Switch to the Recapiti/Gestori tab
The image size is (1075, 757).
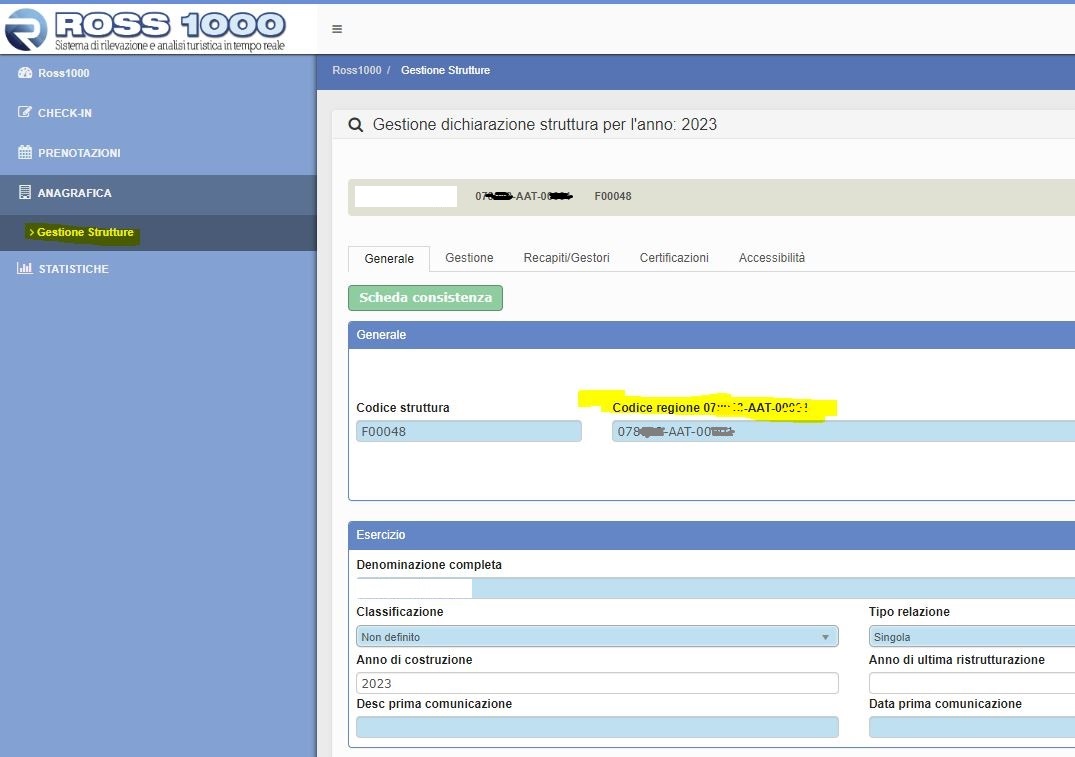566,258
